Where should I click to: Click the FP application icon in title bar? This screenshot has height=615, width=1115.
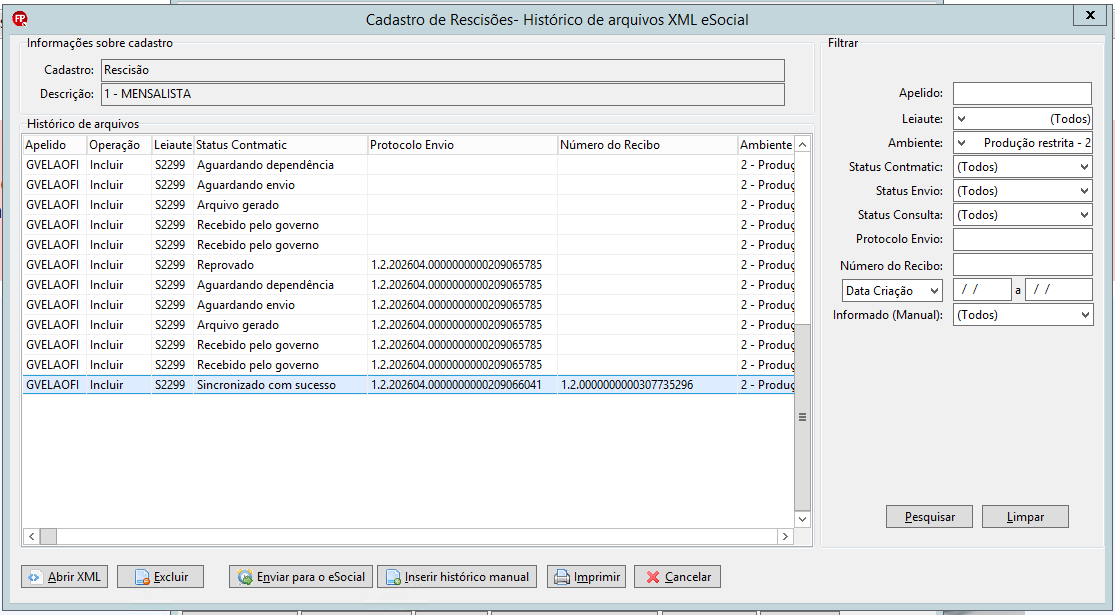point(20,19)
